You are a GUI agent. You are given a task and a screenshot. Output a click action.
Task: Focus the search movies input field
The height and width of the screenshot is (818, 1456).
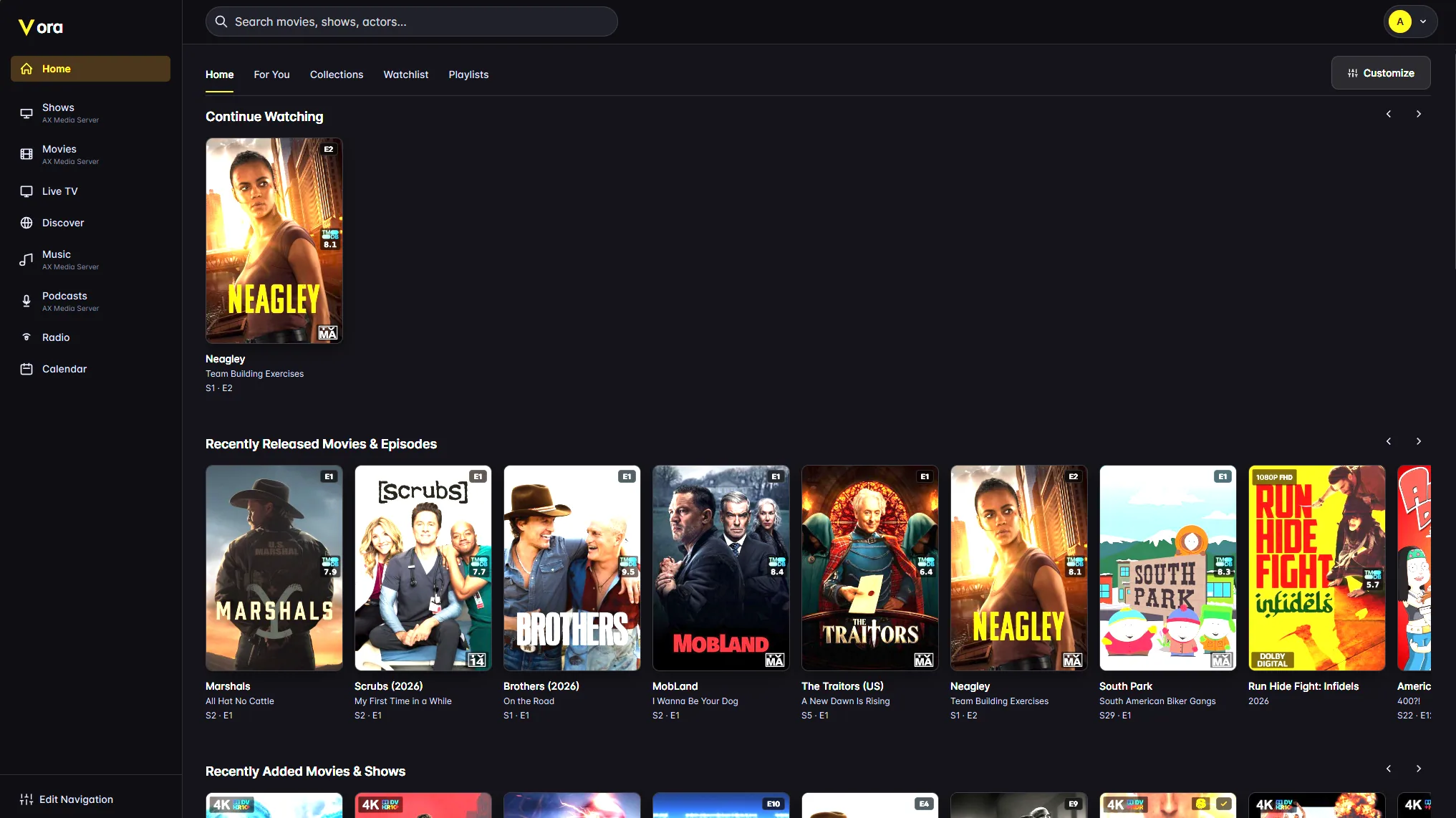[x=412, y=21]
